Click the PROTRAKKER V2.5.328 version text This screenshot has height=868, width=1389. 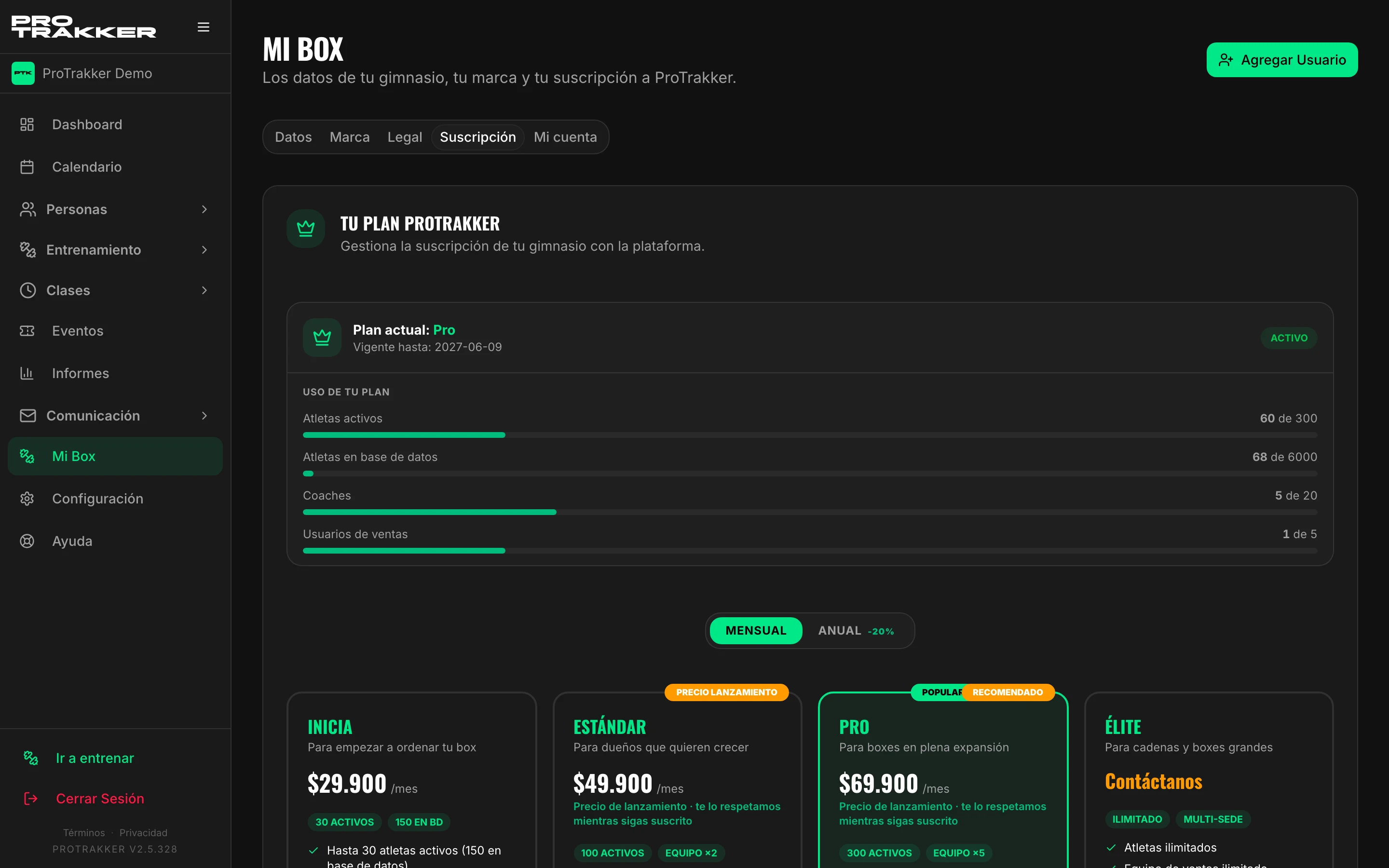pyautogui.click(x=115, y=849)
